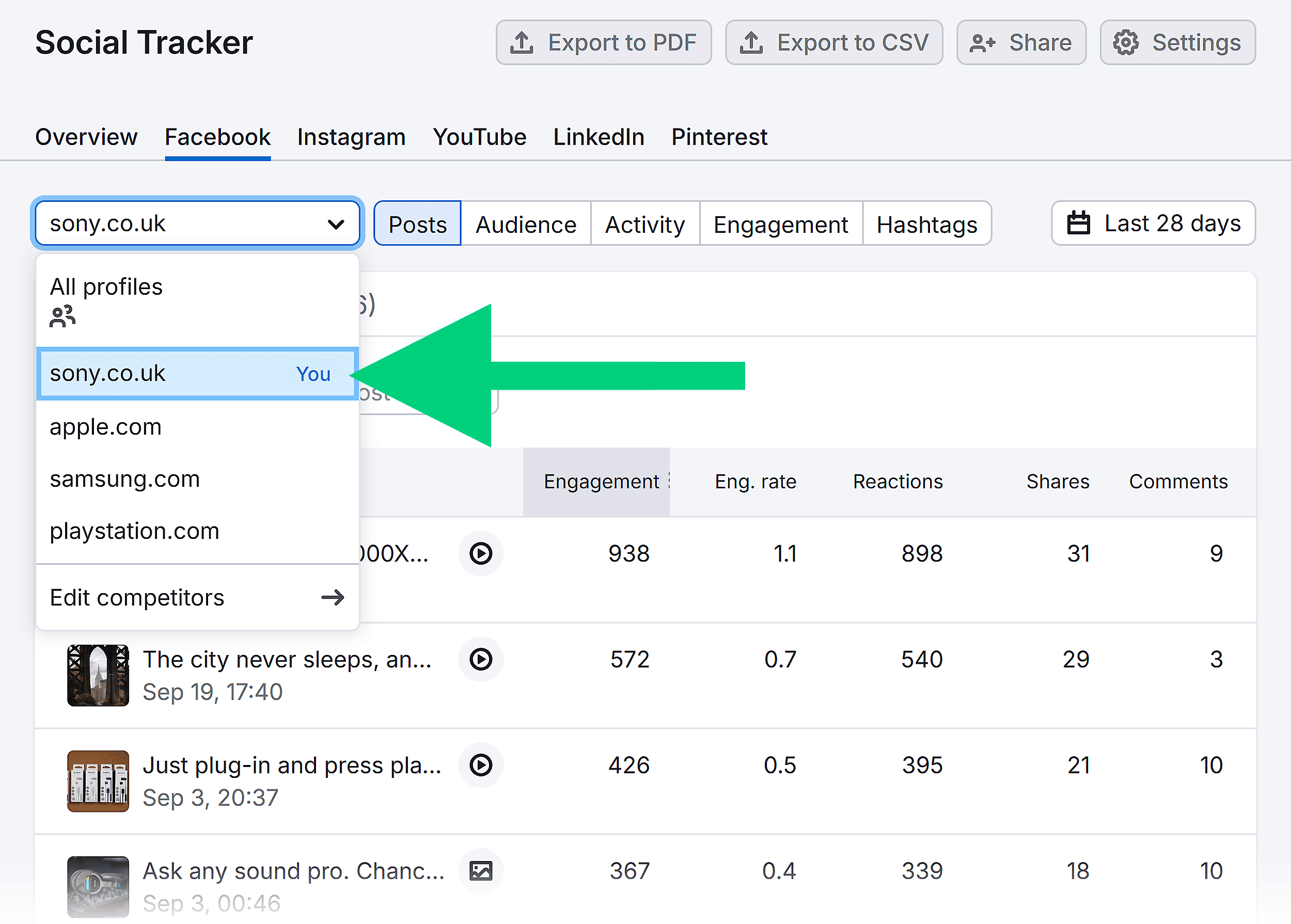
Task: Click the thumbnail of the Sep 3 headphones post
Action: click(98, 886)
